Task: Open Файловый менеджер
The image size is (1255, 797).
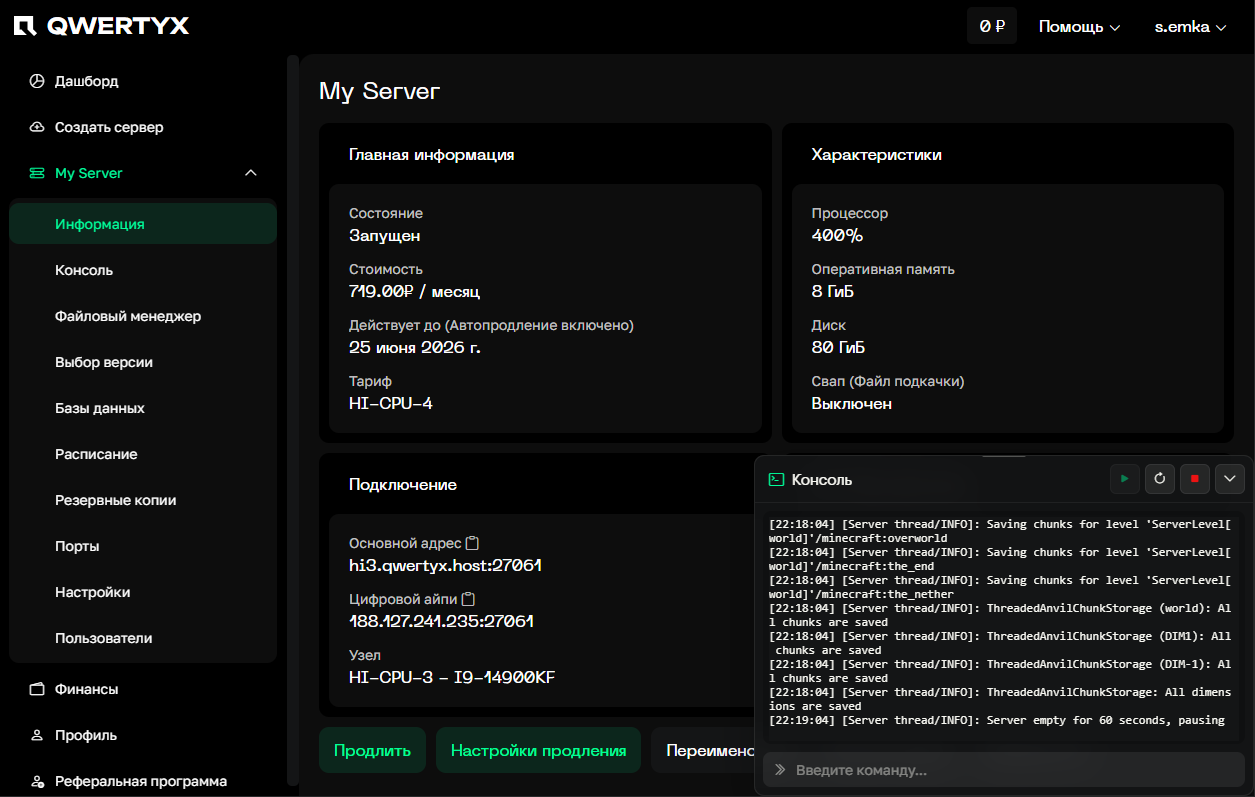Action: (143, 316)
